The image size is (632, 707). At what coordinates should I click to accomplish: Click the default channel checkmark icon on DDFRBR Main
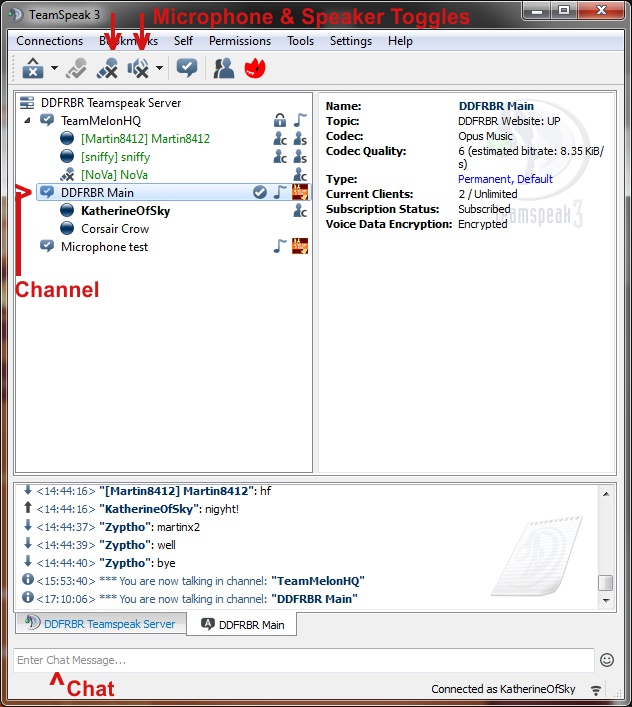[260, 193]
